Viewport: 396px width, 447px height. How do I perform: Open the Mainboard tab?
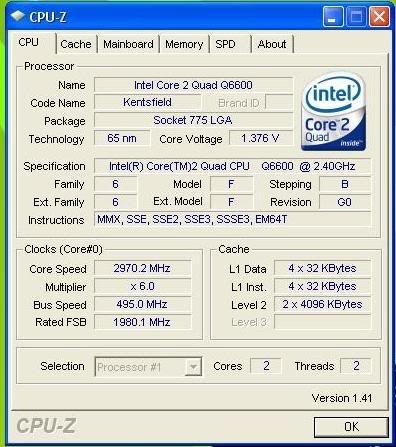point(128,44)
